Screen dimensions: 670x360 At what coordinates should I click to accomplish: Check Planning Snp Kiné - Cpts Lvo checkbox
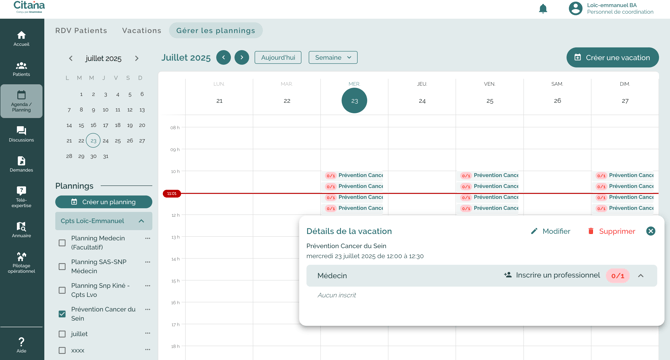62,290
